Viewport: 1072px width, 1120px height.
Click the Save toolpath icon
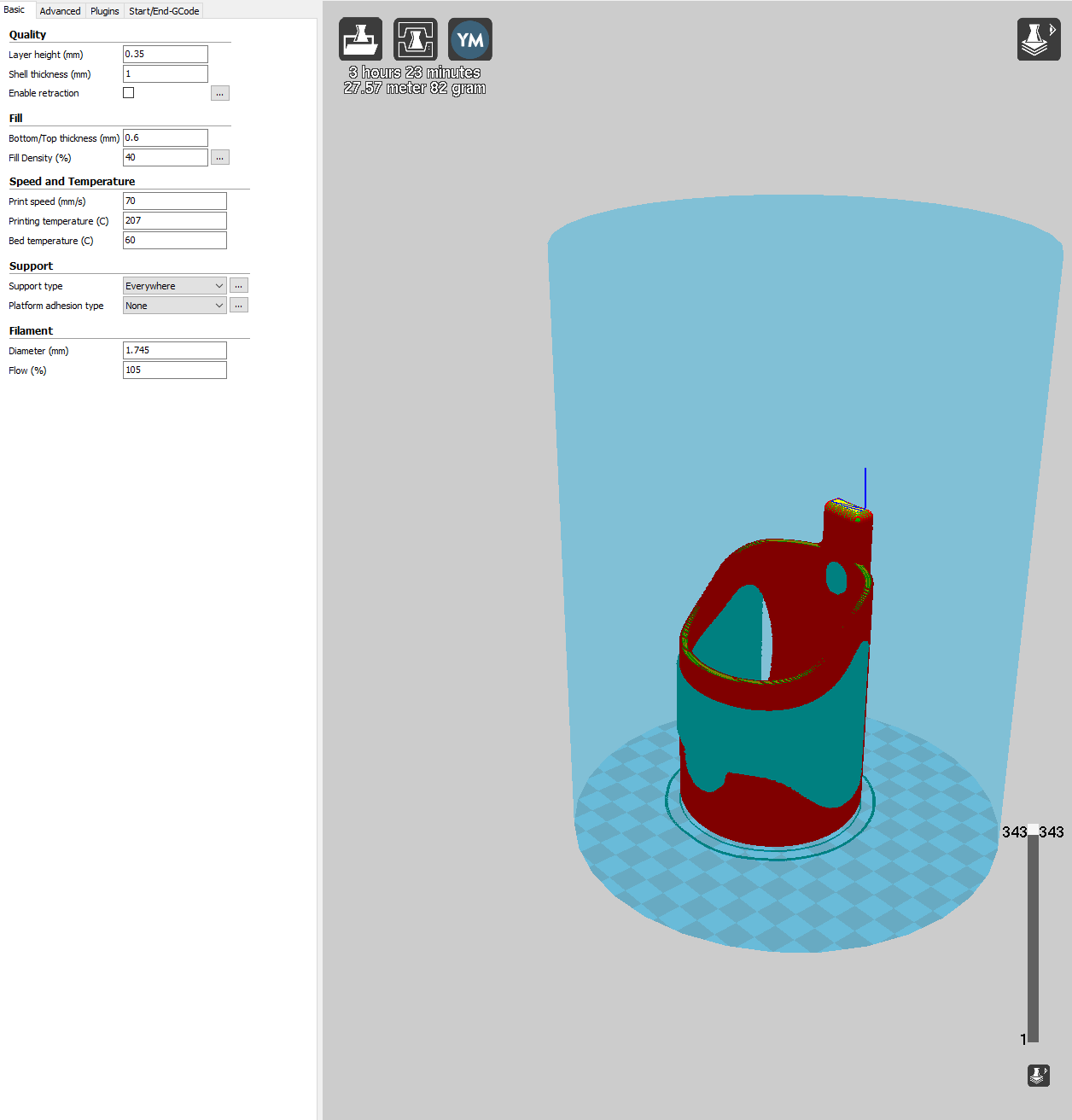(x=415, y=38)
